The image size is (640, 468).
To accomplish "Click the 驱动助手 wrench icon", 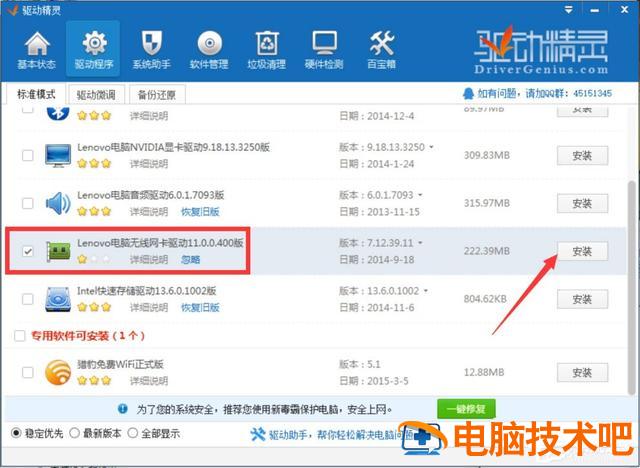I will pos(258,435).
